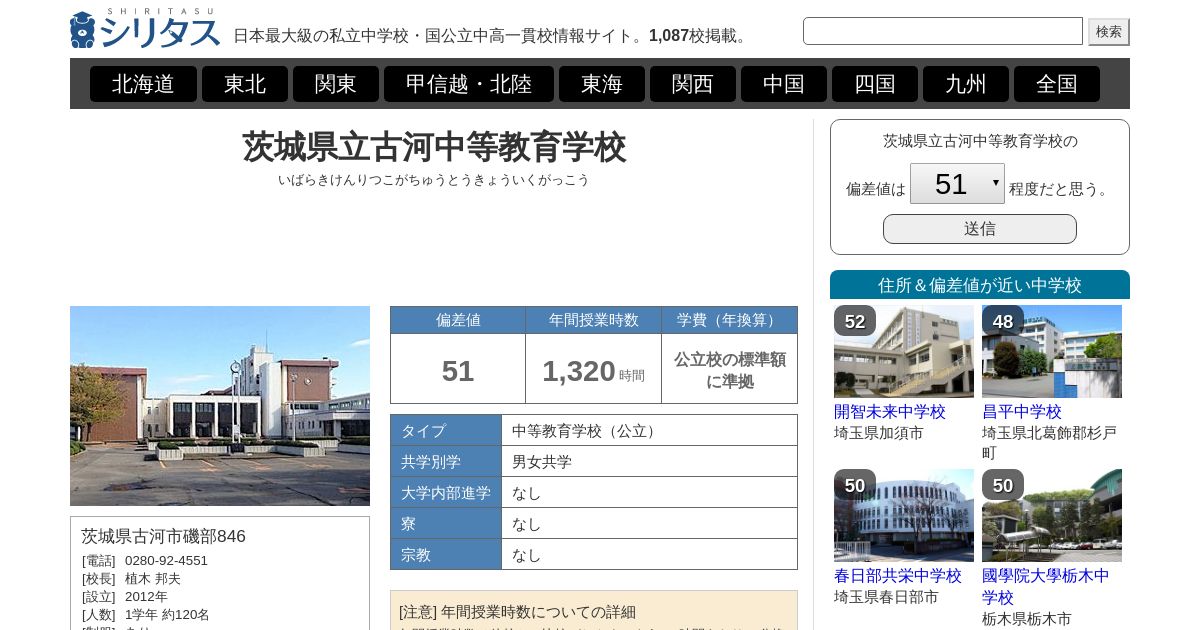Click the タイプ row label
This screenshot has width=1200, height=630.
click(x=446, y=431)
